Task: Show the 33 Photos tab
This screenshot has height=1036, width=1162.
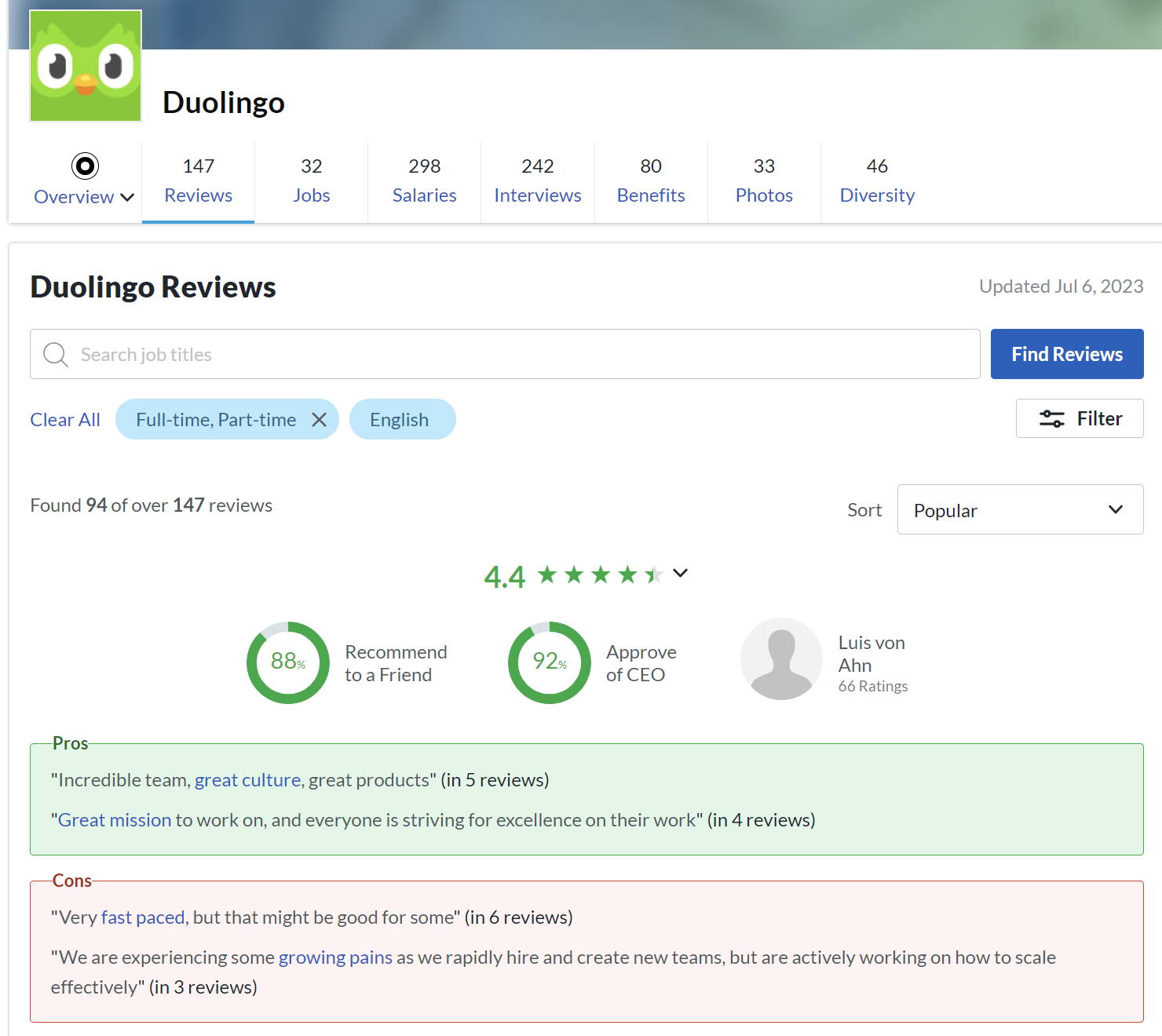Action: [x=764, y=181]
